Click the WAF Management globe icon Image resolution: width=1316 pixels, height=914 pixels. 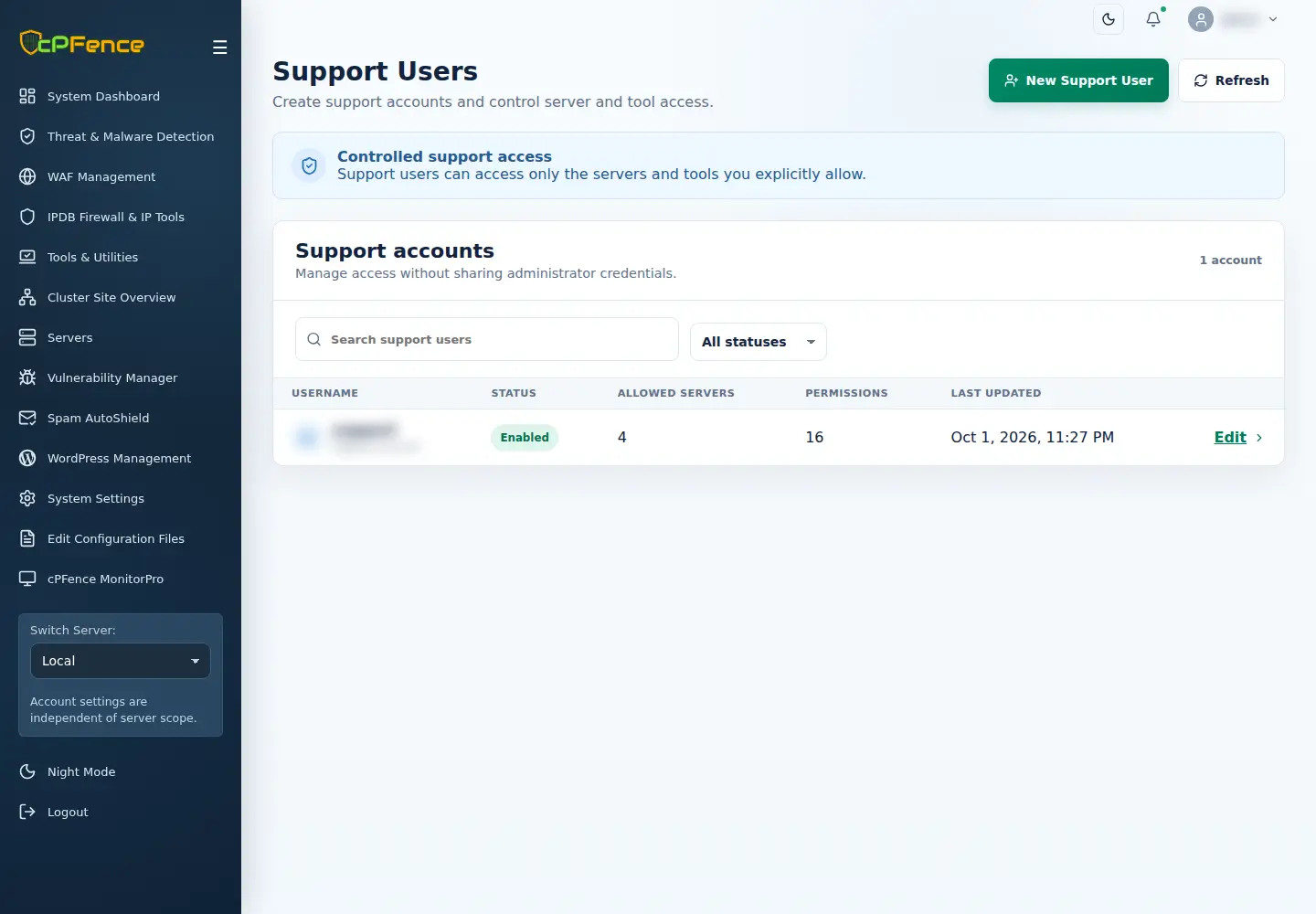27,176
